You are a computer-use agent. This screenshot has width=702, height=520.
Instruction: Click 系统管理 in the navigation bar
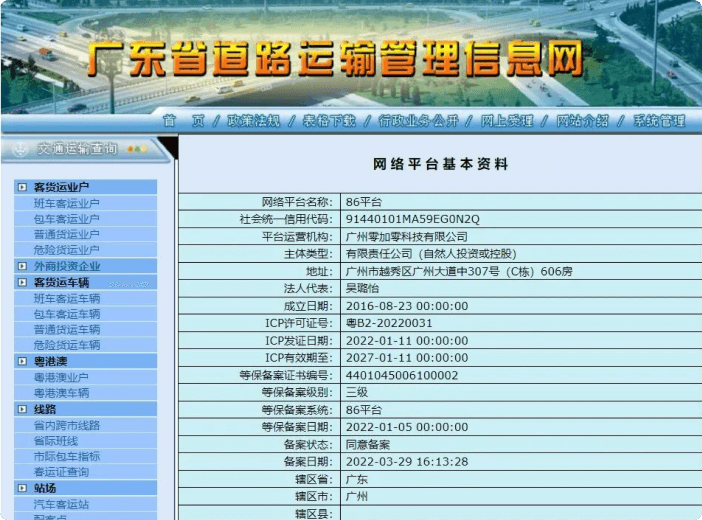point(659,121)
